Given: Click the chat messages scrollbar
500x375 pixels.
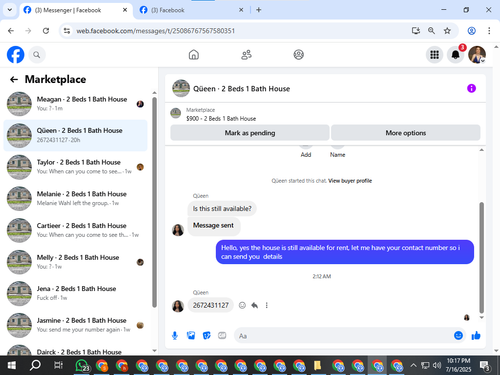Looking at the screenshot, I should (x=481, y=257).
